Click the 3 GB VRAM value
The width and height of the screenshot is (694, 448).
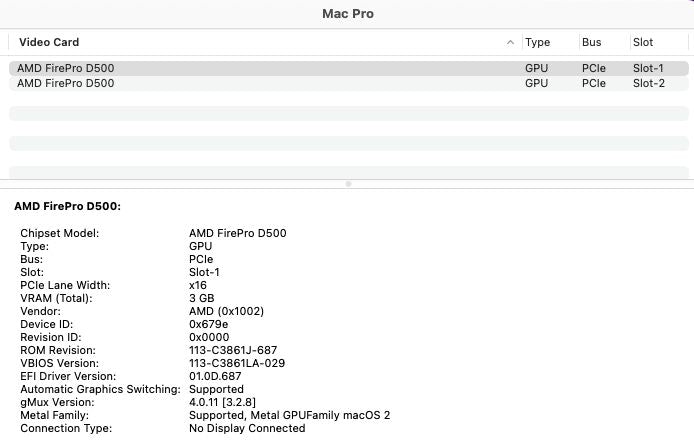(201, 298)
